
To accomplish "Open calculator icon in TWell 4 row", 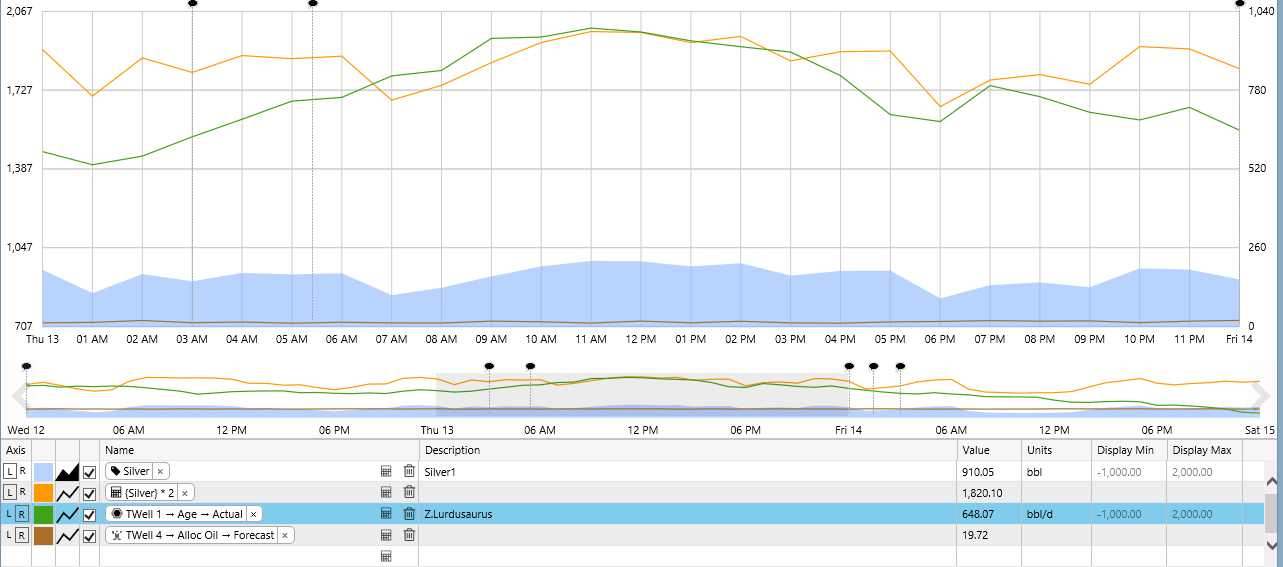I will (386, 535).
